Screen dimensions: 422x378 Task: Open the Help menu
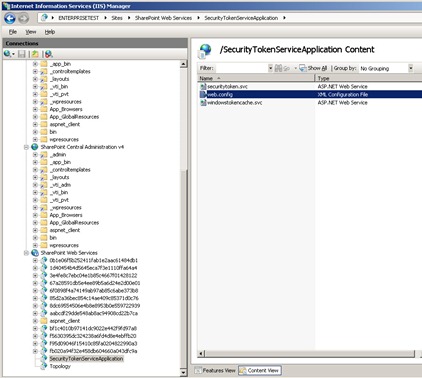(x=50, y=32)
